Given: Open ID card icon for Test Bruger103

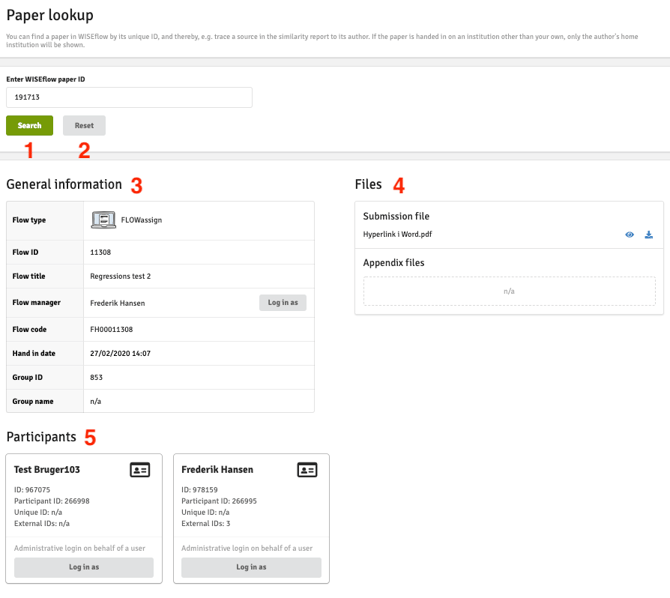Looking at the screenshot, I should (x=140, y=470).
